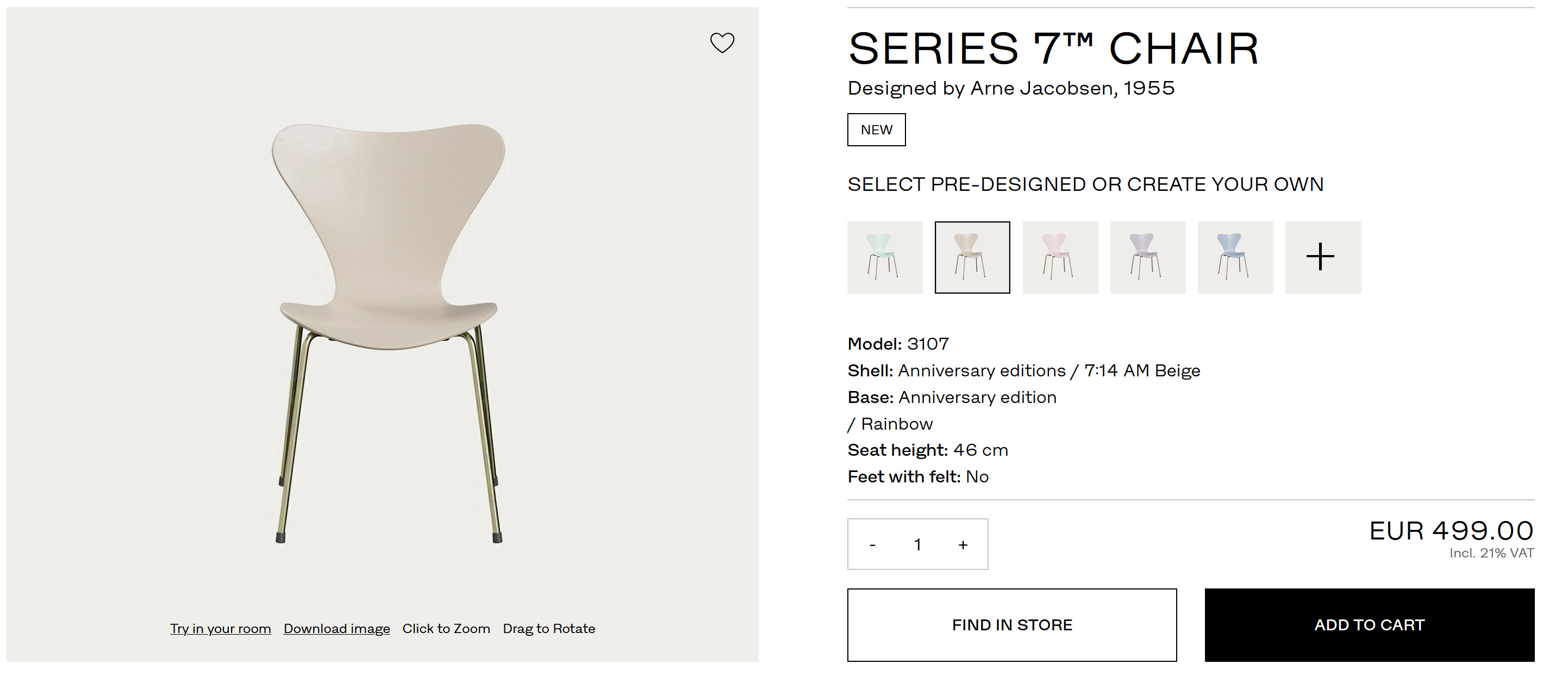Click the EUR 499.00 price
Screen dimensions: 1568x676
click(1451, 531)
